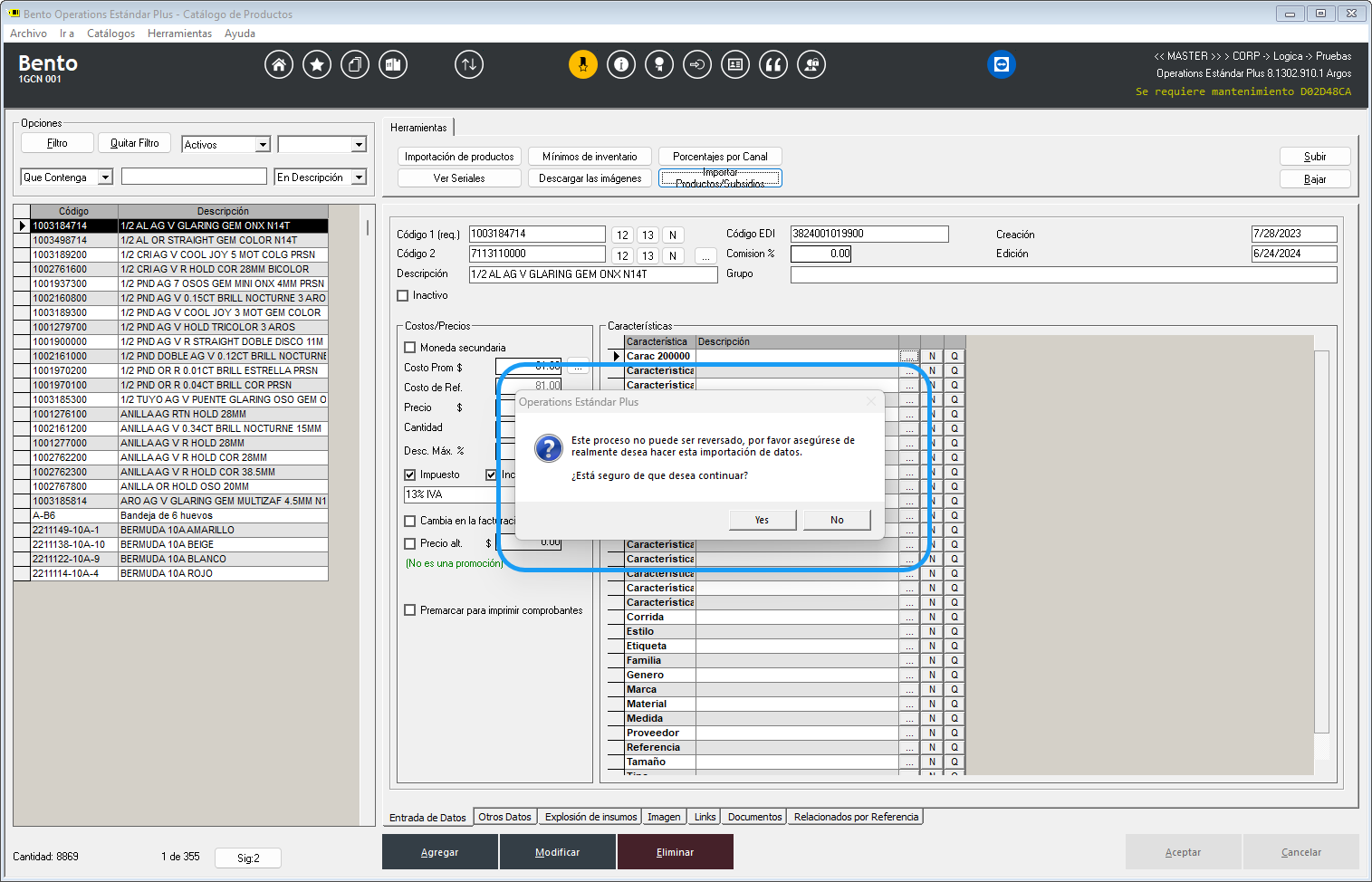This screenshot has width=1372, height=882.
Task: Click the up-down arrows sync icon
Action: [x=469, y=64]
